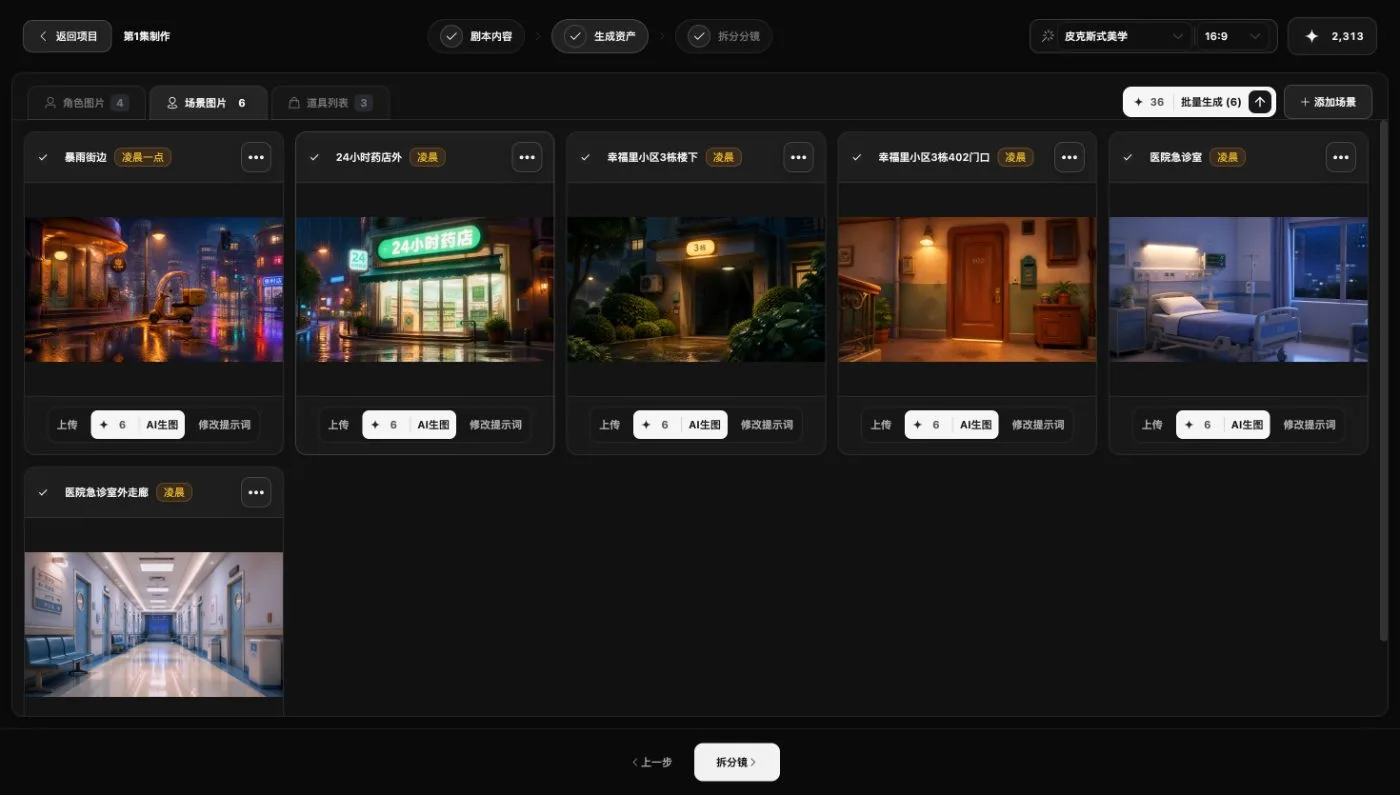Click the sparkle credits icon showing 2,313
1400x795 pixels.
point(1311,36)
